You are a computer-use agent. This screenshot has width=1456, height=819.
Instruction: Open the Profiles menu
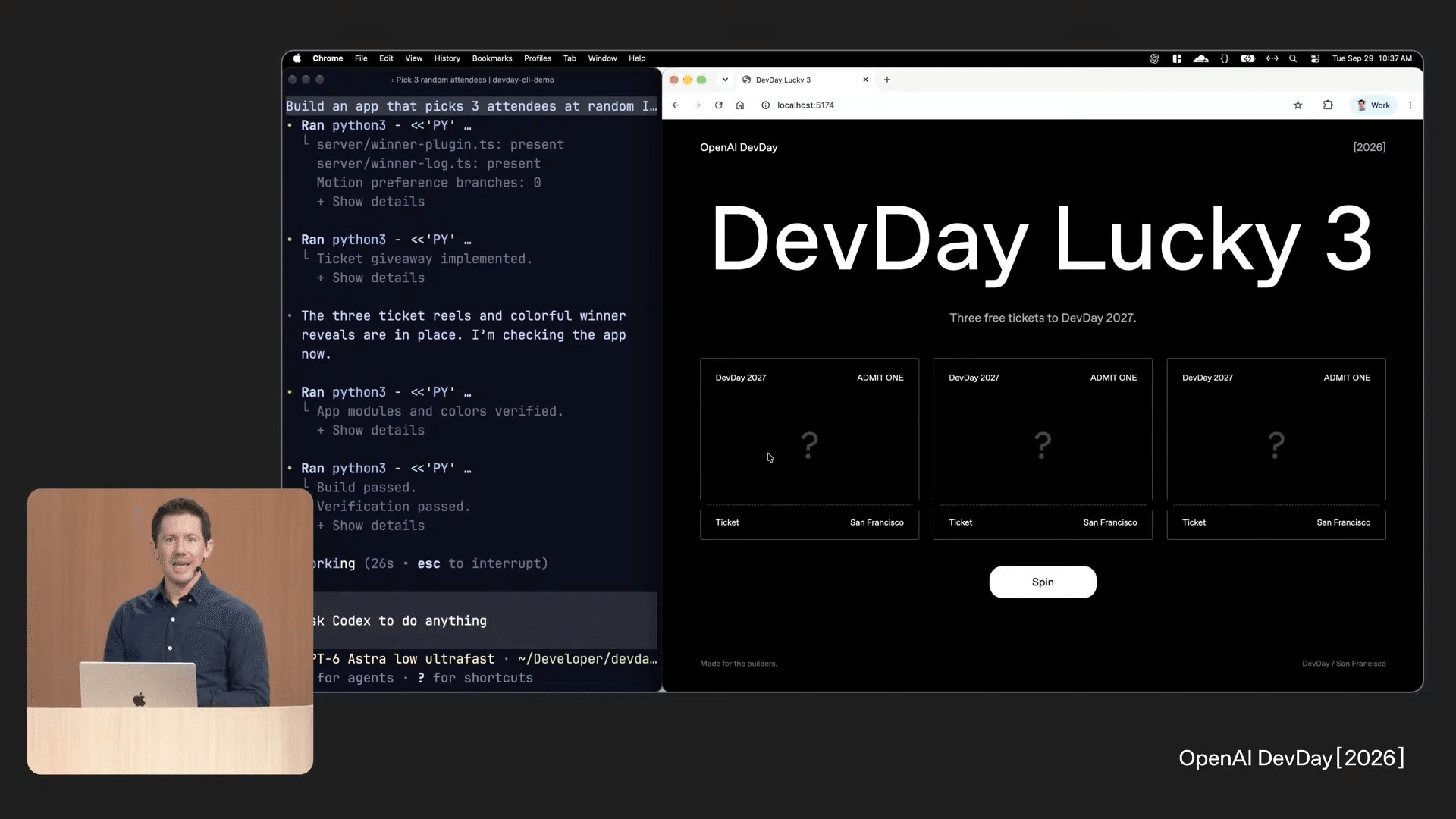538,58
